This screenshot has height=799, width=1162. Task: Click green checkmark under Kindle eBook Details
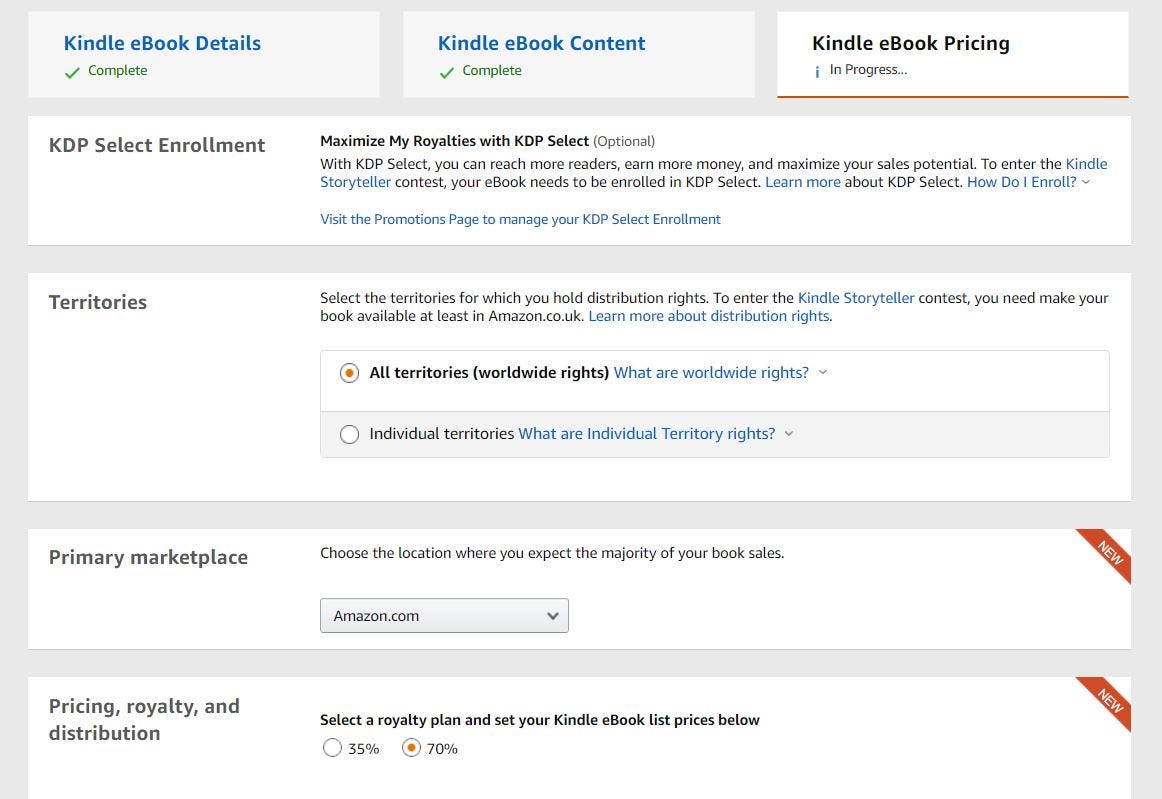point(72,72)
